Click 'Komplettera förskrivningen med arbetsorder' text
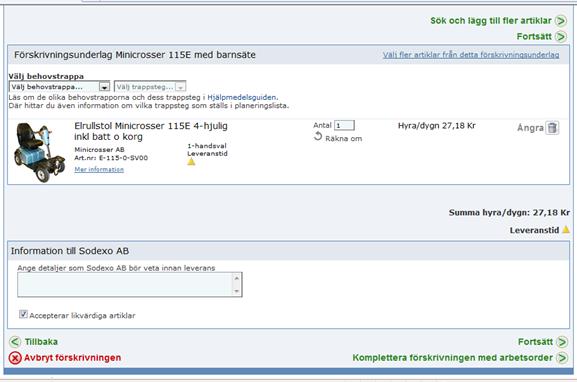Viewport: 577px width, 382px height. (x=453, y=358)
